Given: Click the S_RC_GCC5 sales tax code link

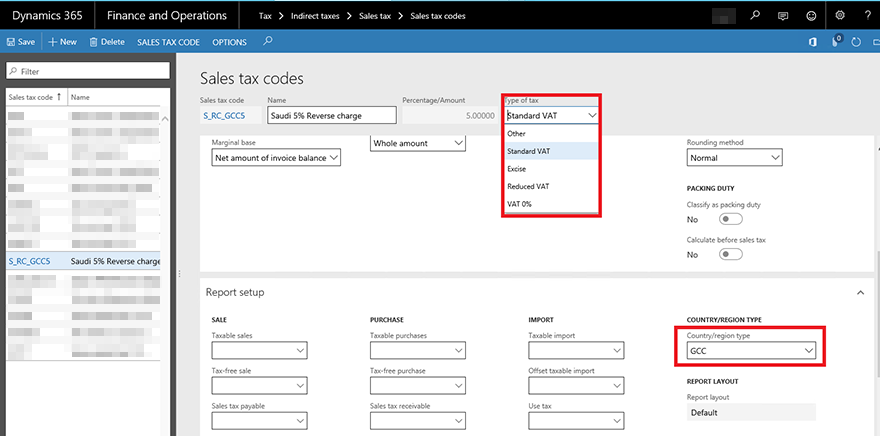Looking at the screenshot, I should [224, 116].
